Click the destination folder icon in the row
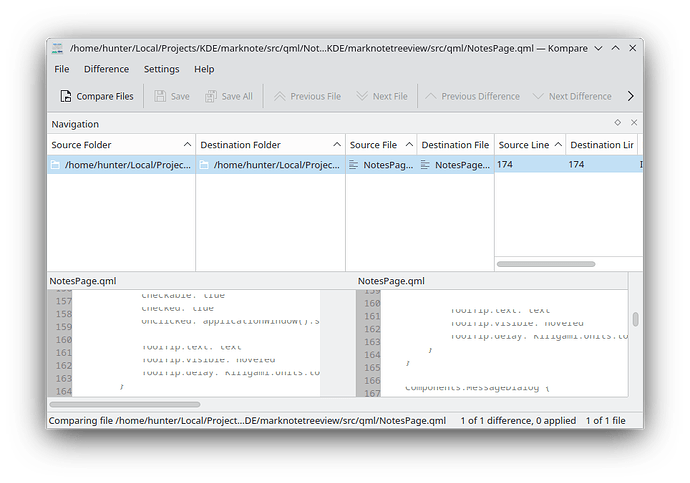The width and height of the screenshot is (690, 483). [x=204, y=165]
